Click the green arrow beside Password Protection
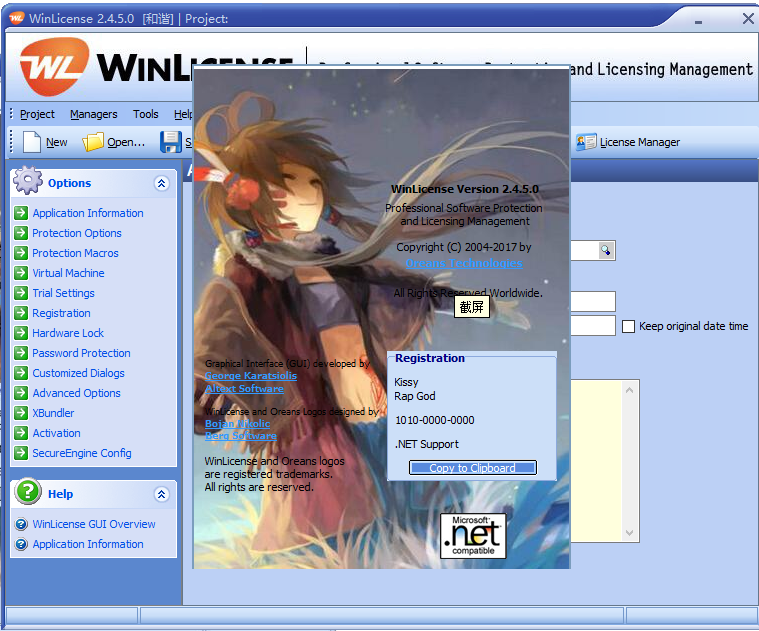This screenshot has width=759, height=631. 21,353
